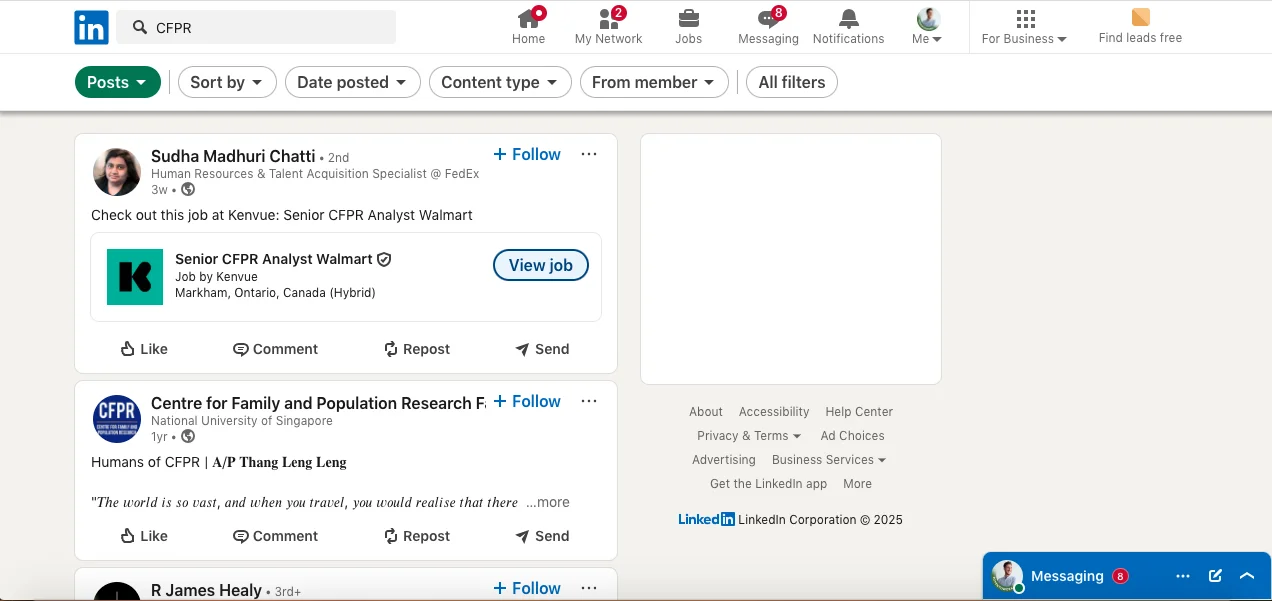Screen dimensions: 1272x601
Task: Comment on the Humans of CFPR post
Action: pos(275,536)
